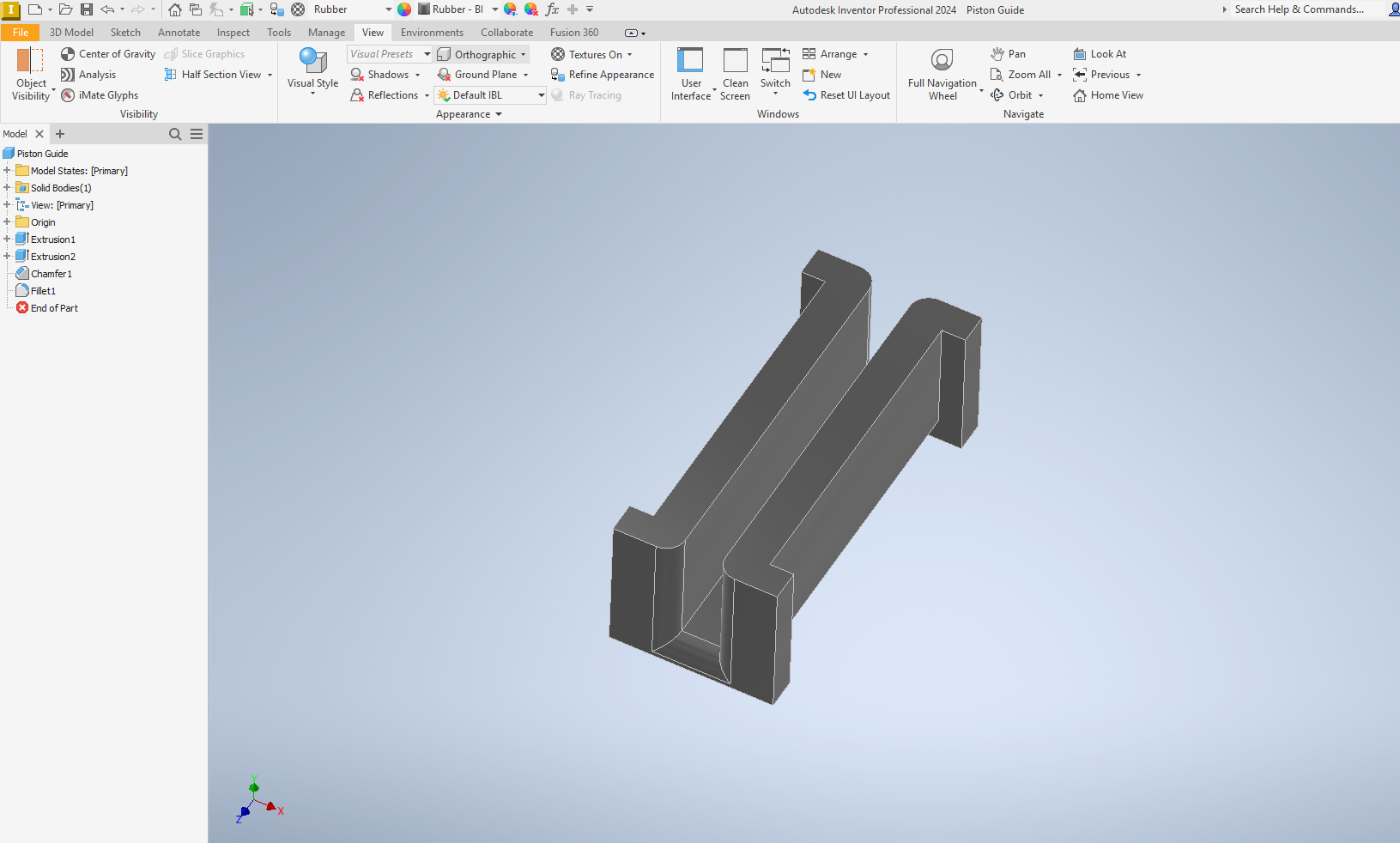1400x843 pixels.
Task: Open Full Navigation Wheel
Action: pyautogui.click(x=942, y=75)
